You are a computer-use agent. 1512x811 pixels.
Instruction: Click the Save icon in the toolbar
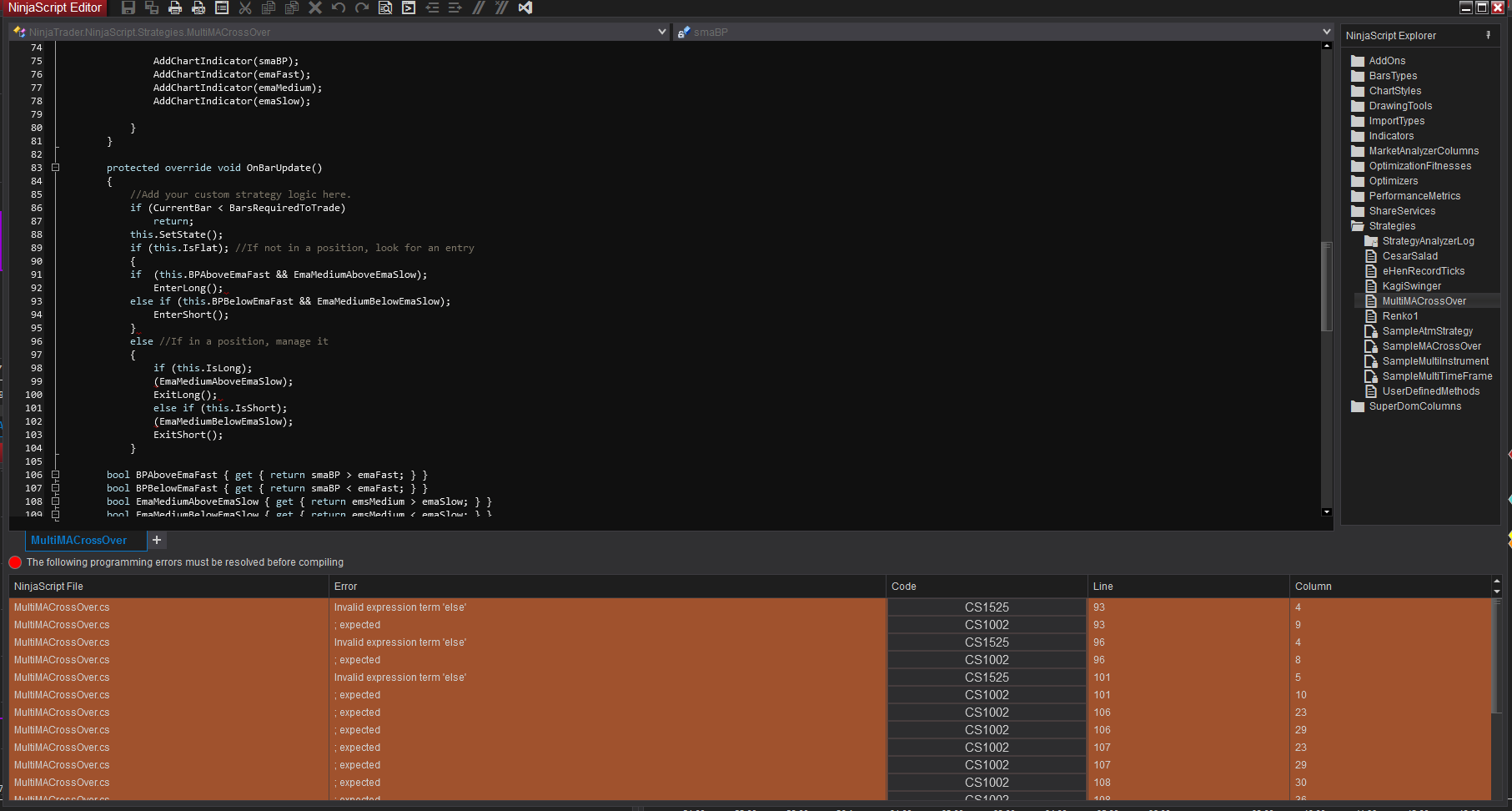click(128, 8)
